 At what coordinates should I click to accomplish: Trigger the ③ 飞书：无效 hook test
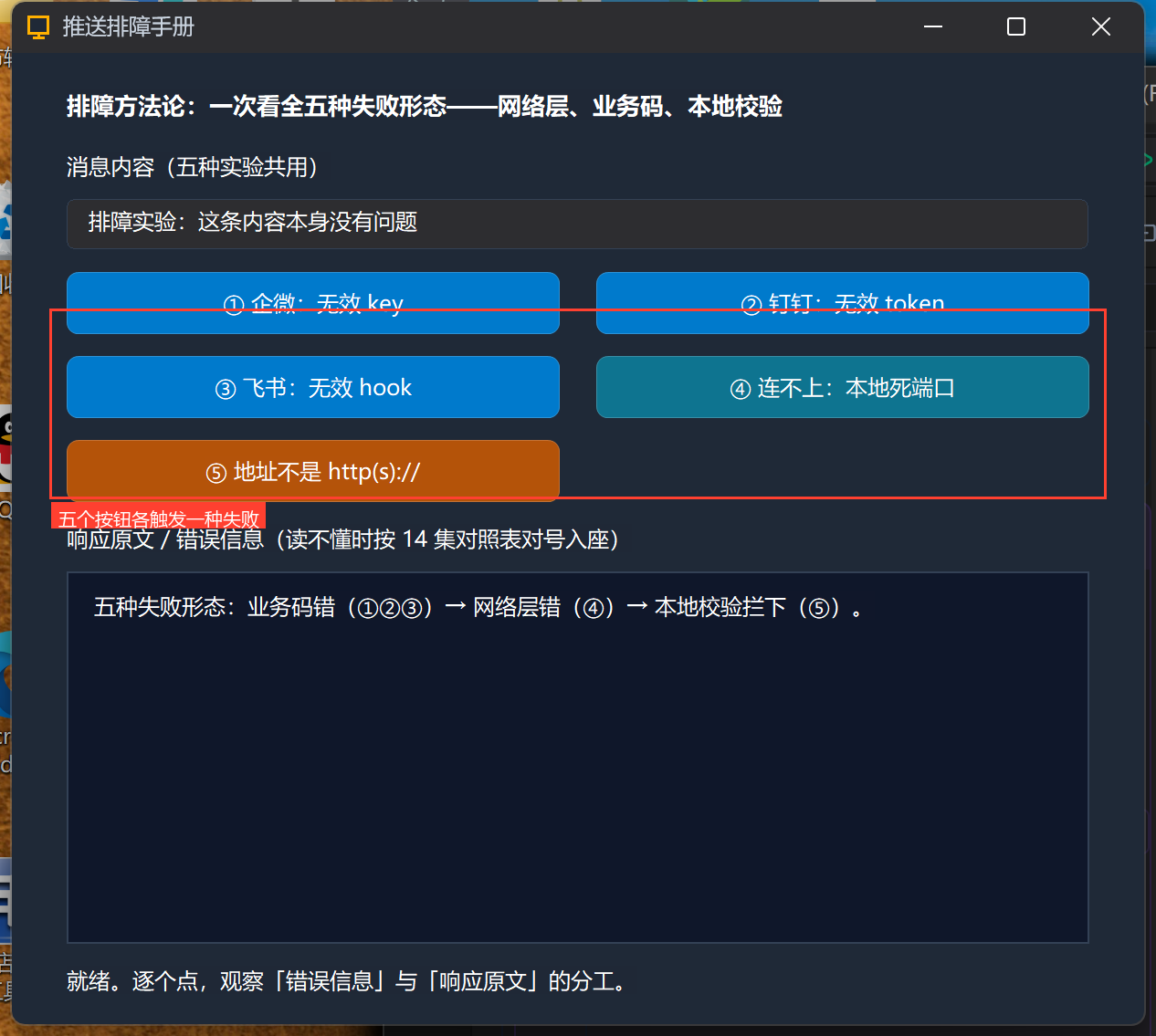click(312, 387)
